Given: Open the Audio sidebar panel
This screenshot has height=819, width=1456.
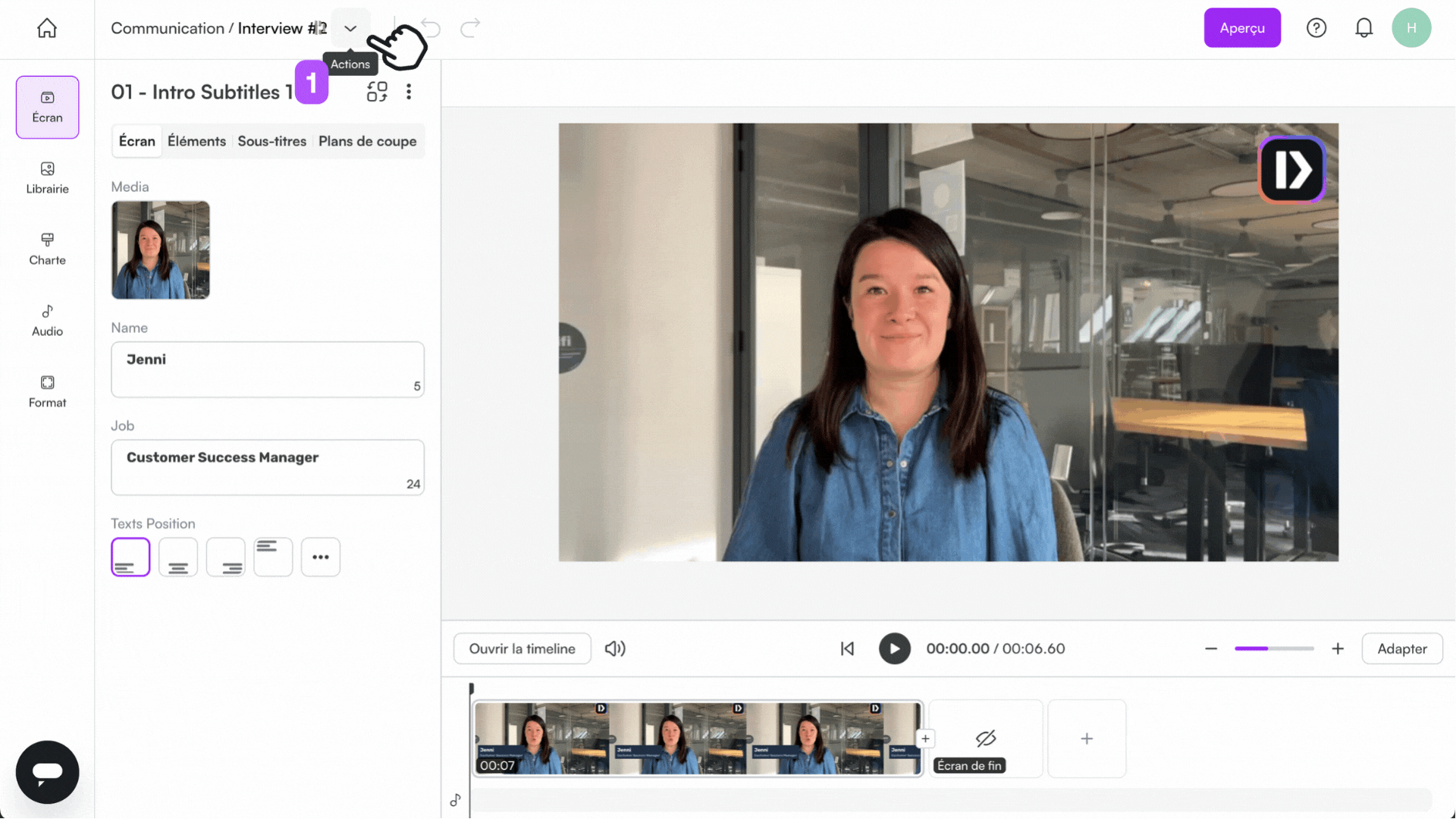Looking at the screenshot, I should (x=46, y=319).
